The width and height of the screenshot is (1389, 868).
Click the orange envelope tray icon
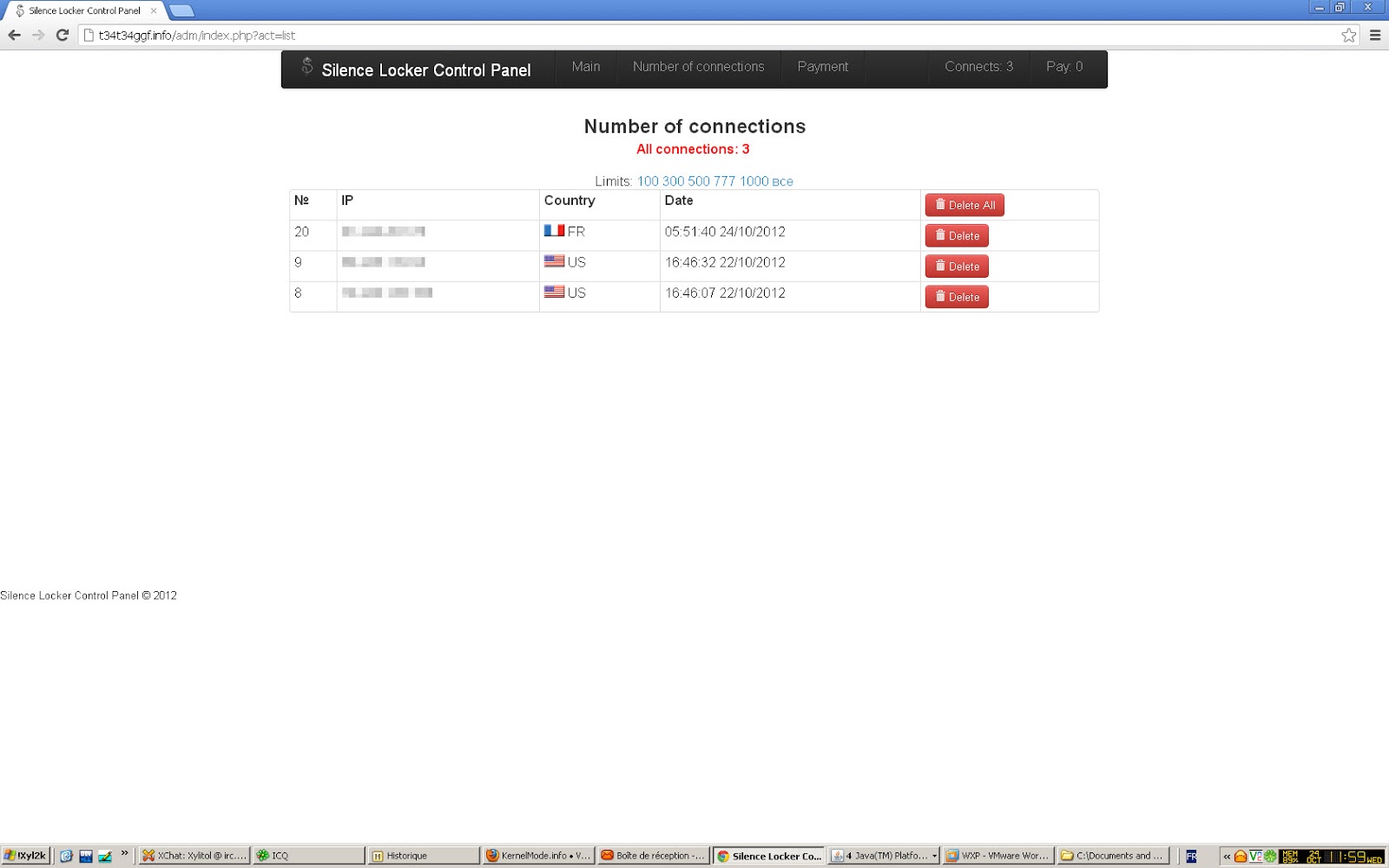tap(1241, 857)
